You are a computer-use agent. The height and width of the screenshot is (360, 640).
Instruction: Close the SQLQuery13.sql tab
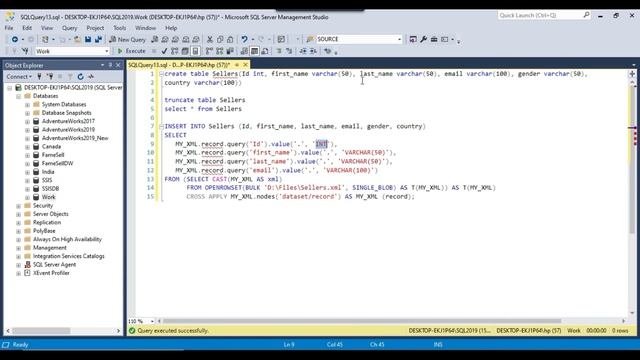245,65
